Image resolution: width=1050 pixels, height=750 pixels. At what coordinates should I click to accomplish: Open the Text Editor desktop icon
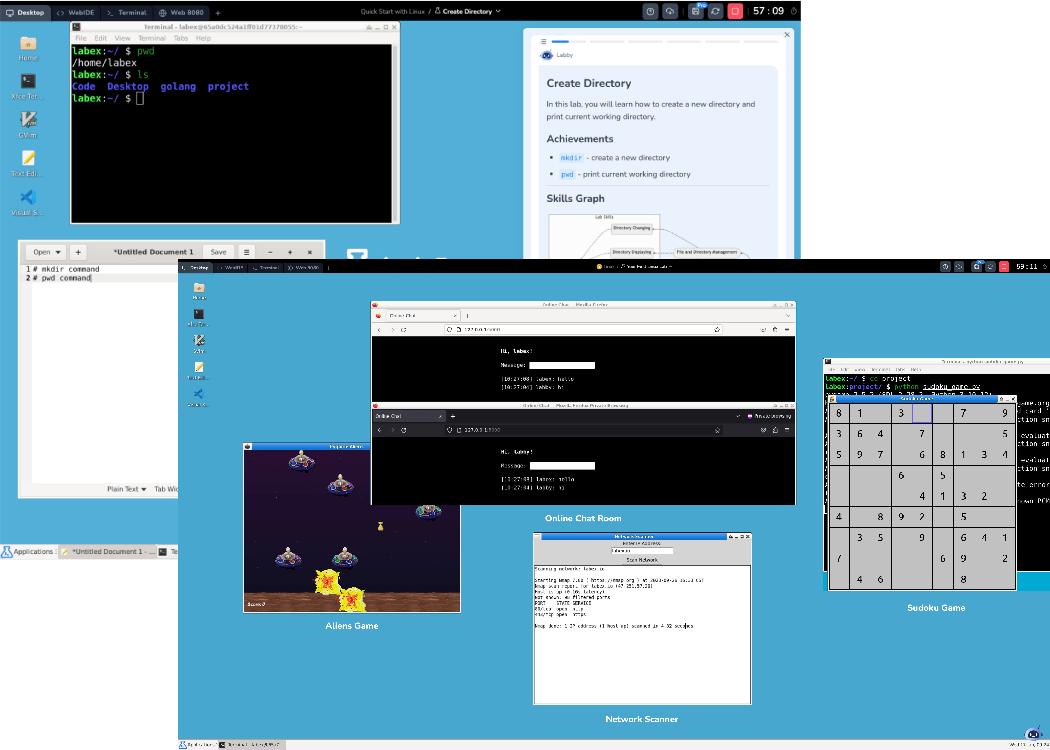pyautogui.click(x=28, y=159)
